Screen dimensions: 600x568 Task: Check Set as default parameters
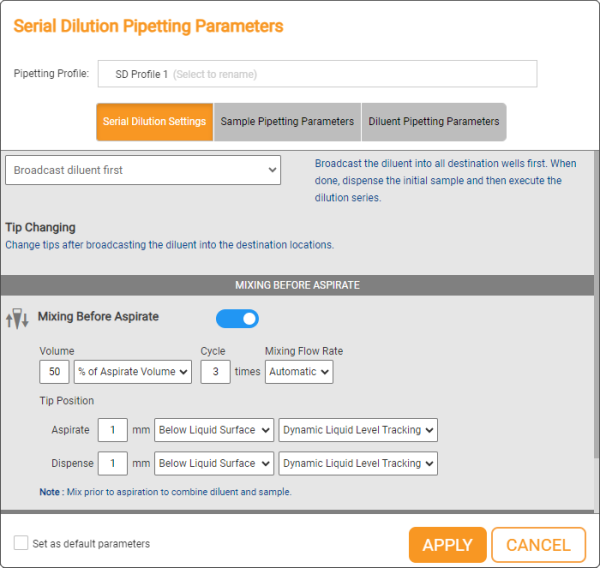point(21,543)
